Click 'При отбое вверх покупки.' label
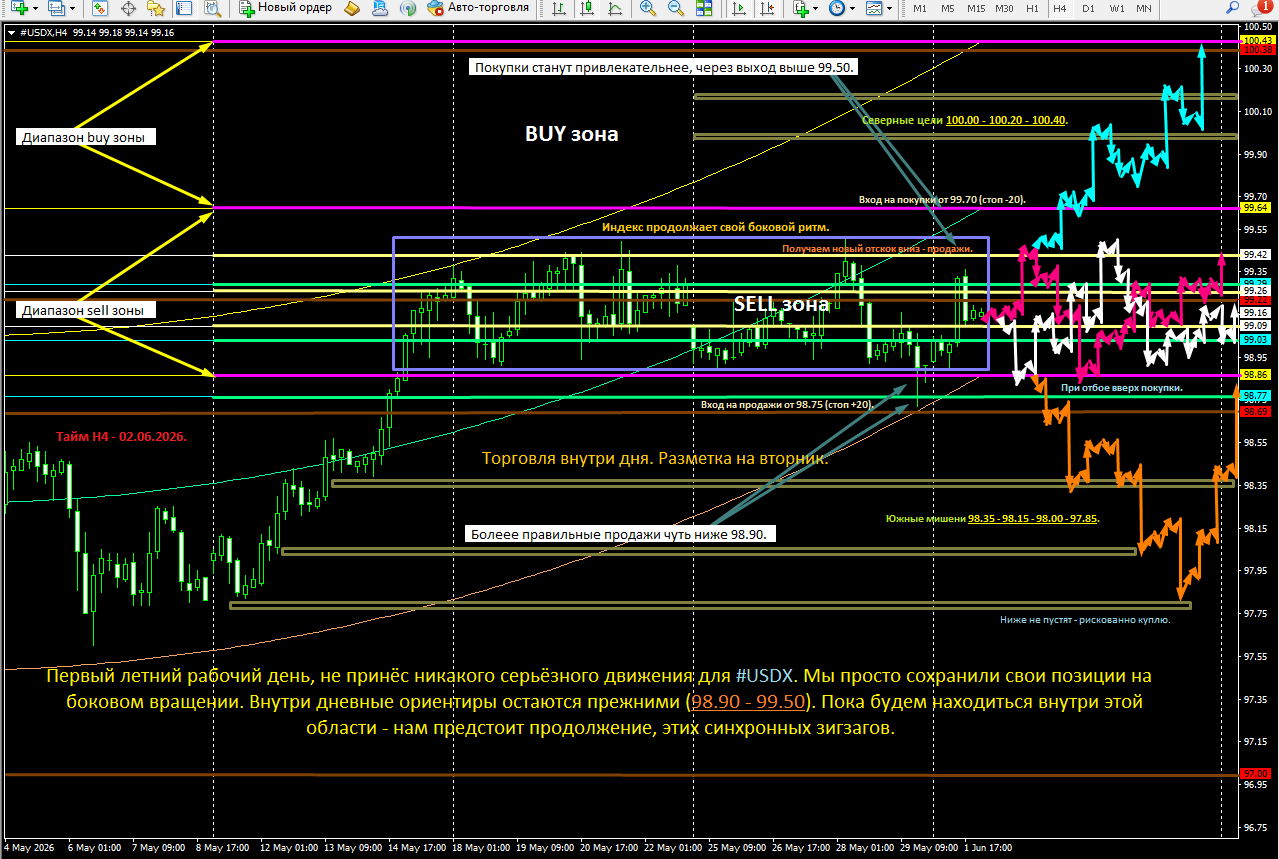 click(x=1122, y=387)
